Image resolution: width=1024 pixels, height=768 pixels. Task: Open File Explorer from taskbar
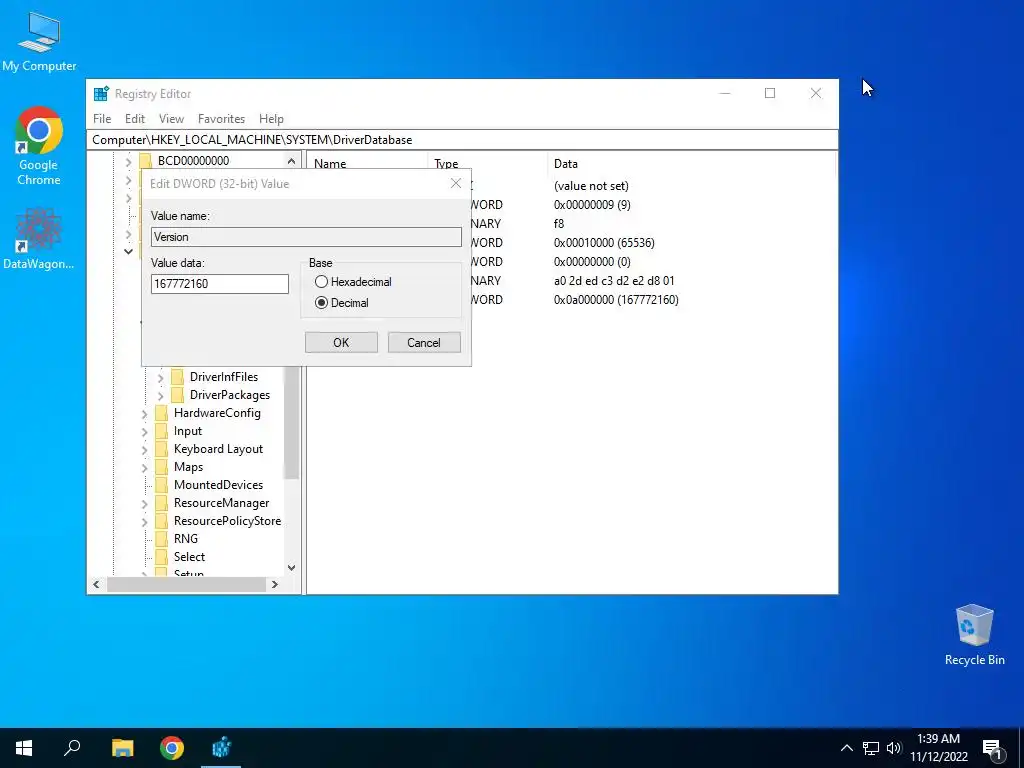[x=122, y=748]
